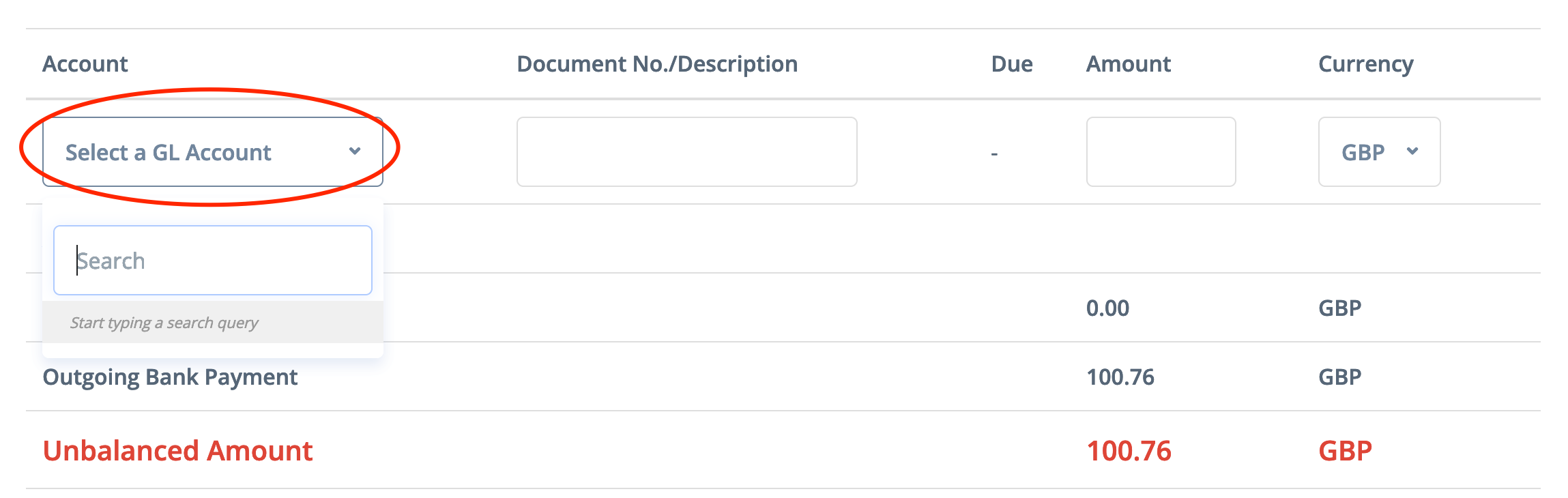This screenshot has height=498, width=1568.
Task: Click the red GBP unbalanced currency
Action: point(1345,451)
